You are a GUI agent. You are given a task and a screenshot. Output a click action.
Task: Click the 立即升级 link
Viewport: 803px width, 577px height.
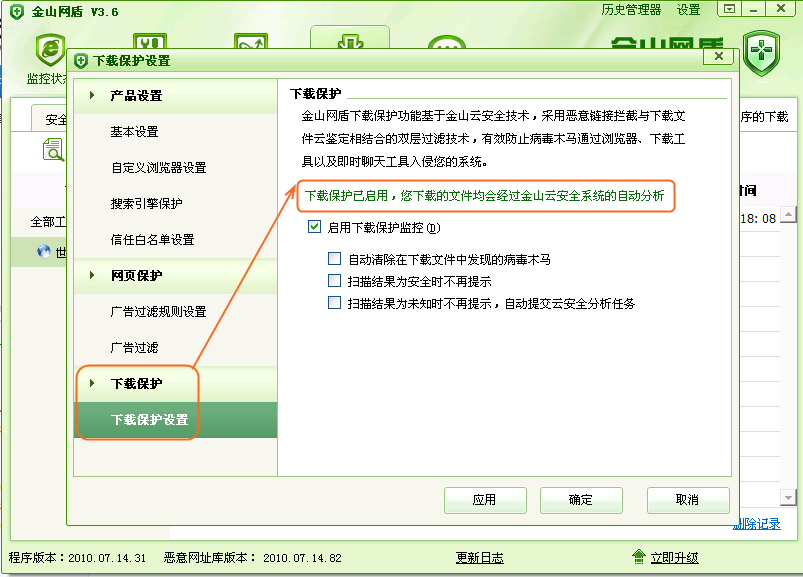(x=674, y=558)
